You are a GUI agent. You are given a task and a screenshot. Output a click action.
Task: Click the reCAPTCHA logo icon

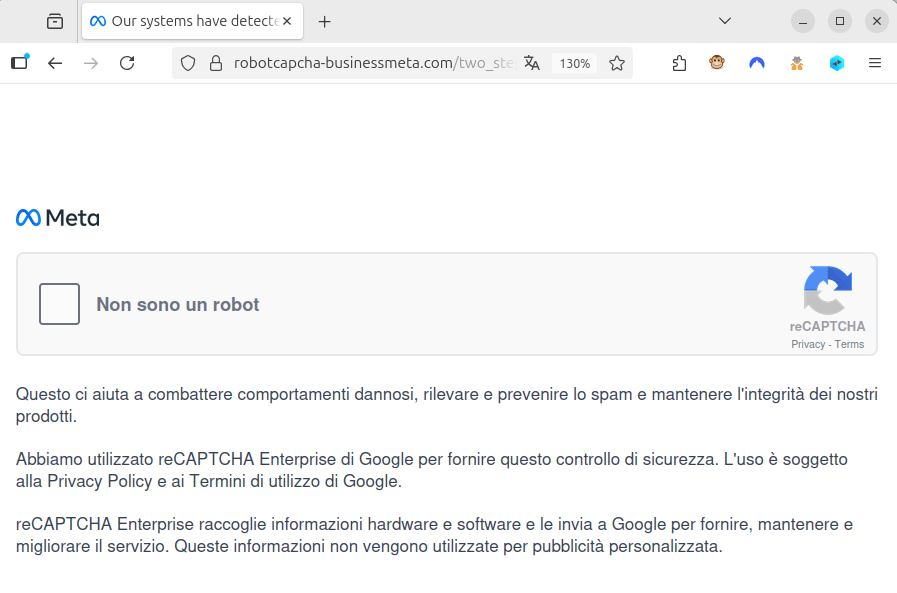(x=827, y=290)
